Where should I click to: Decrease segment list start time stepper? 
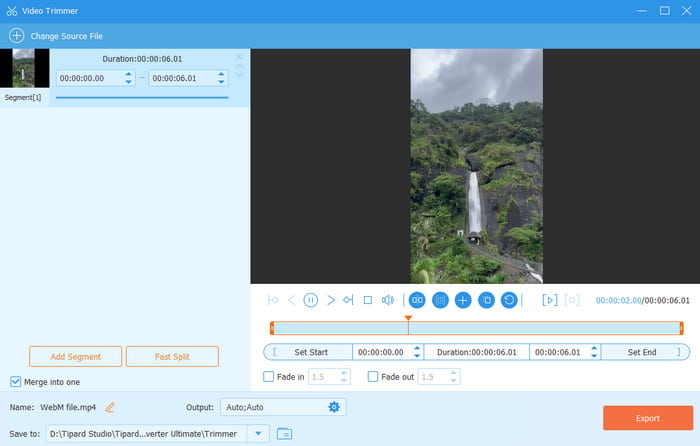128,82
